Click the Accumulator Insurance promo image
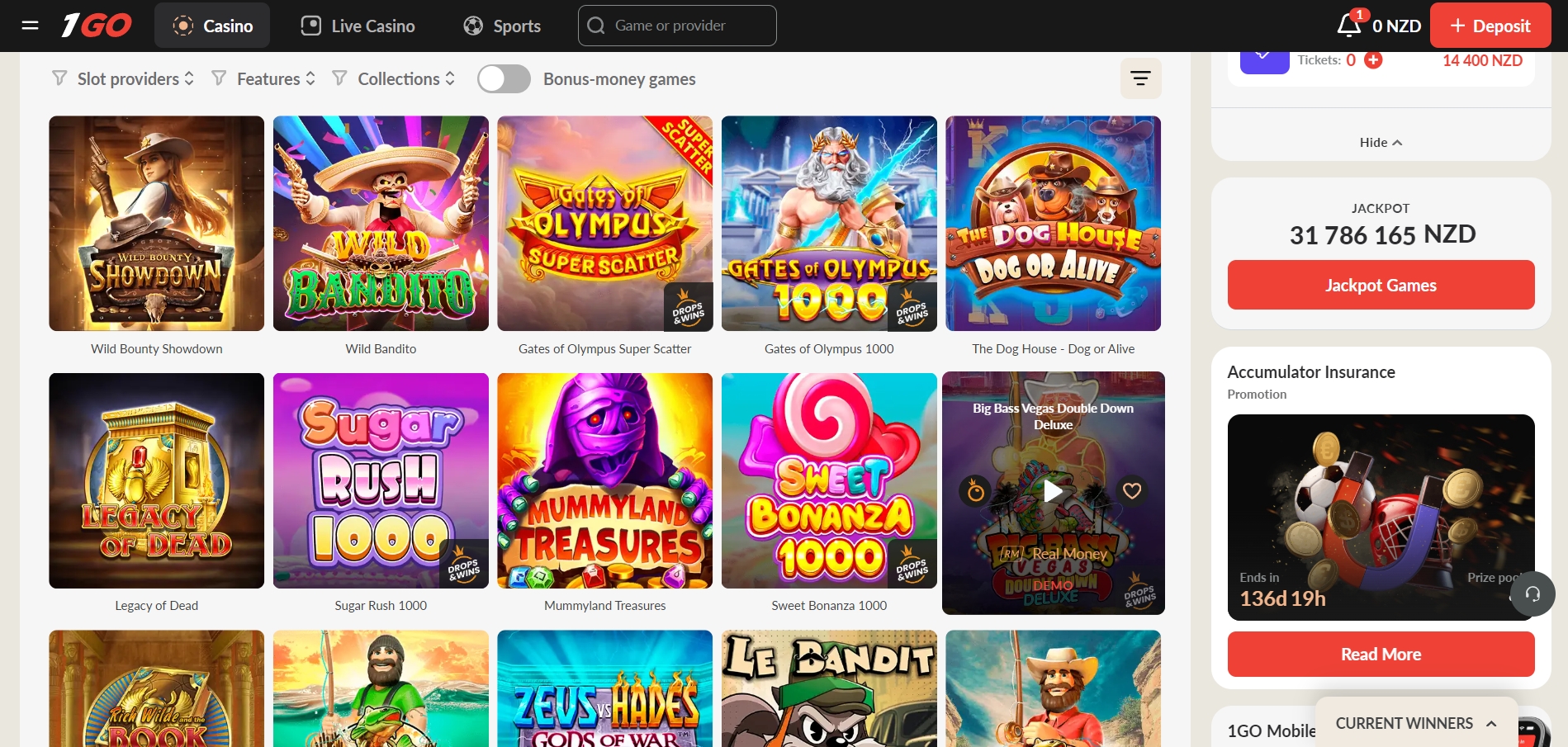The height and width of the screenshot is (747, 1568). pyautogui.click(x=1381, y=518)
